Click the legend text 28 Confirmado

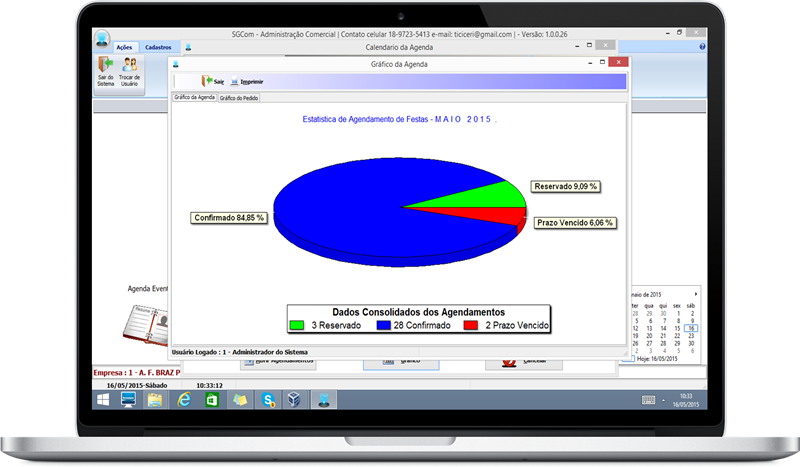(x=422, y=325)
